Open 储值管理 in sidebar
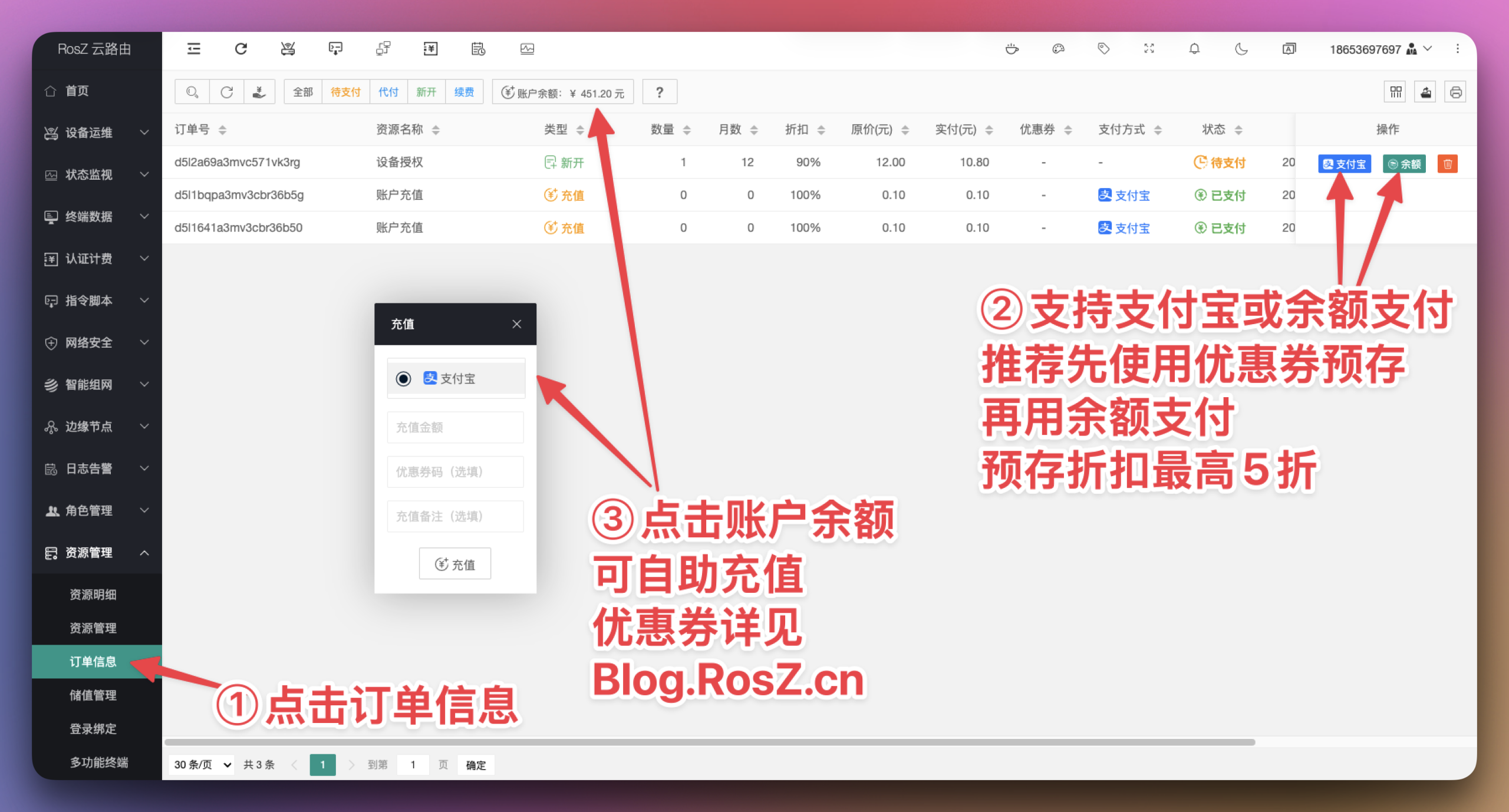The height and width of the screenshot is (812, 1509). [x=93, y=695]
